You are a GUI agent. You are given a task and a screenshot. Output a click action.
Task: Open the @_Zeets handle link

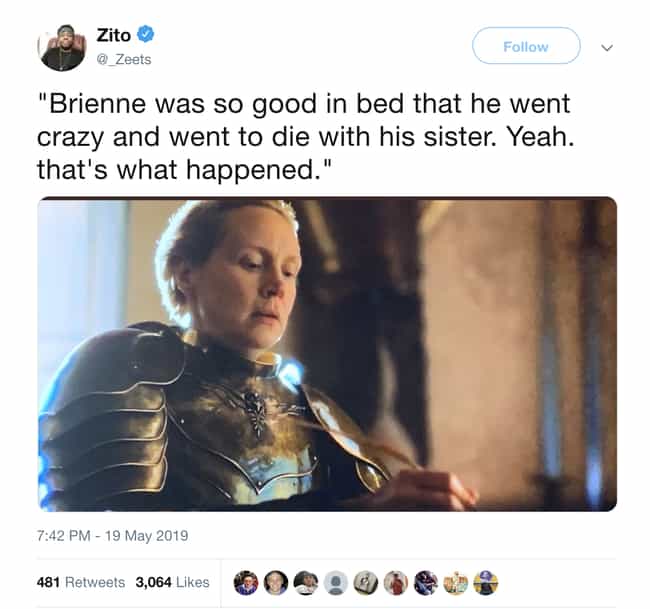click(x=124, y=60)
